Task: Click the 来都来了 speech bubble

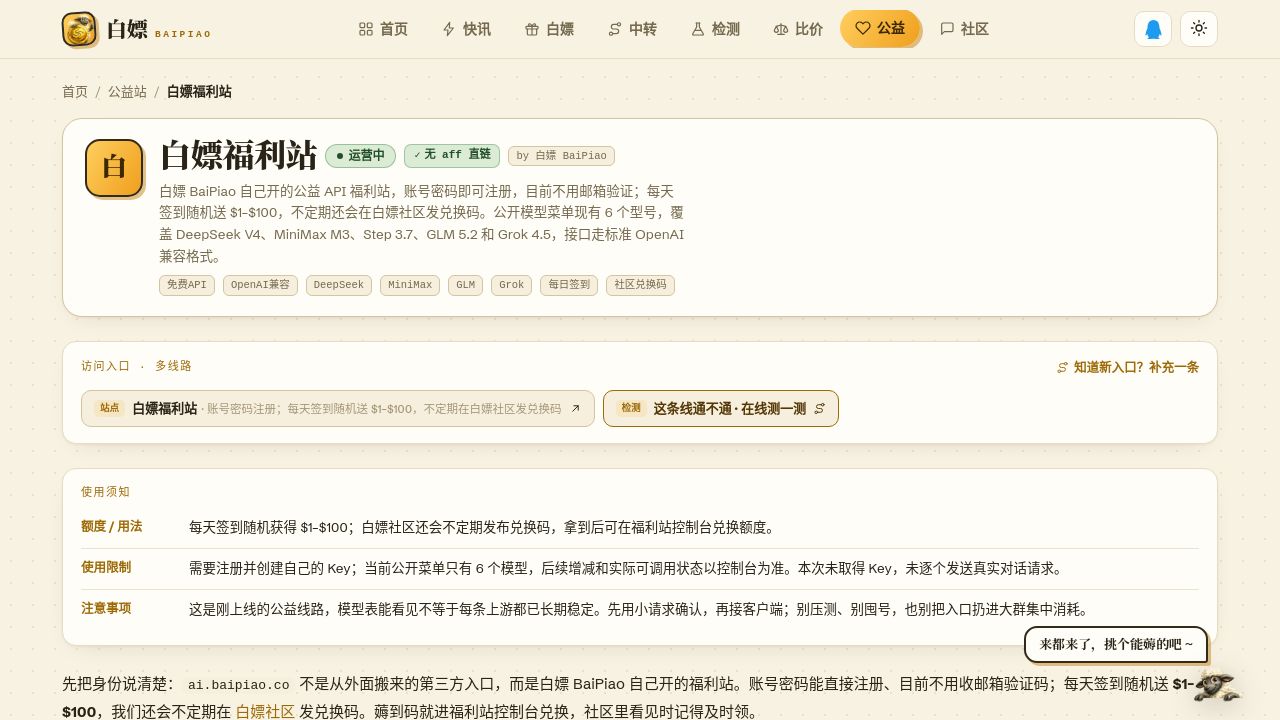Action: coord(1116,644)
